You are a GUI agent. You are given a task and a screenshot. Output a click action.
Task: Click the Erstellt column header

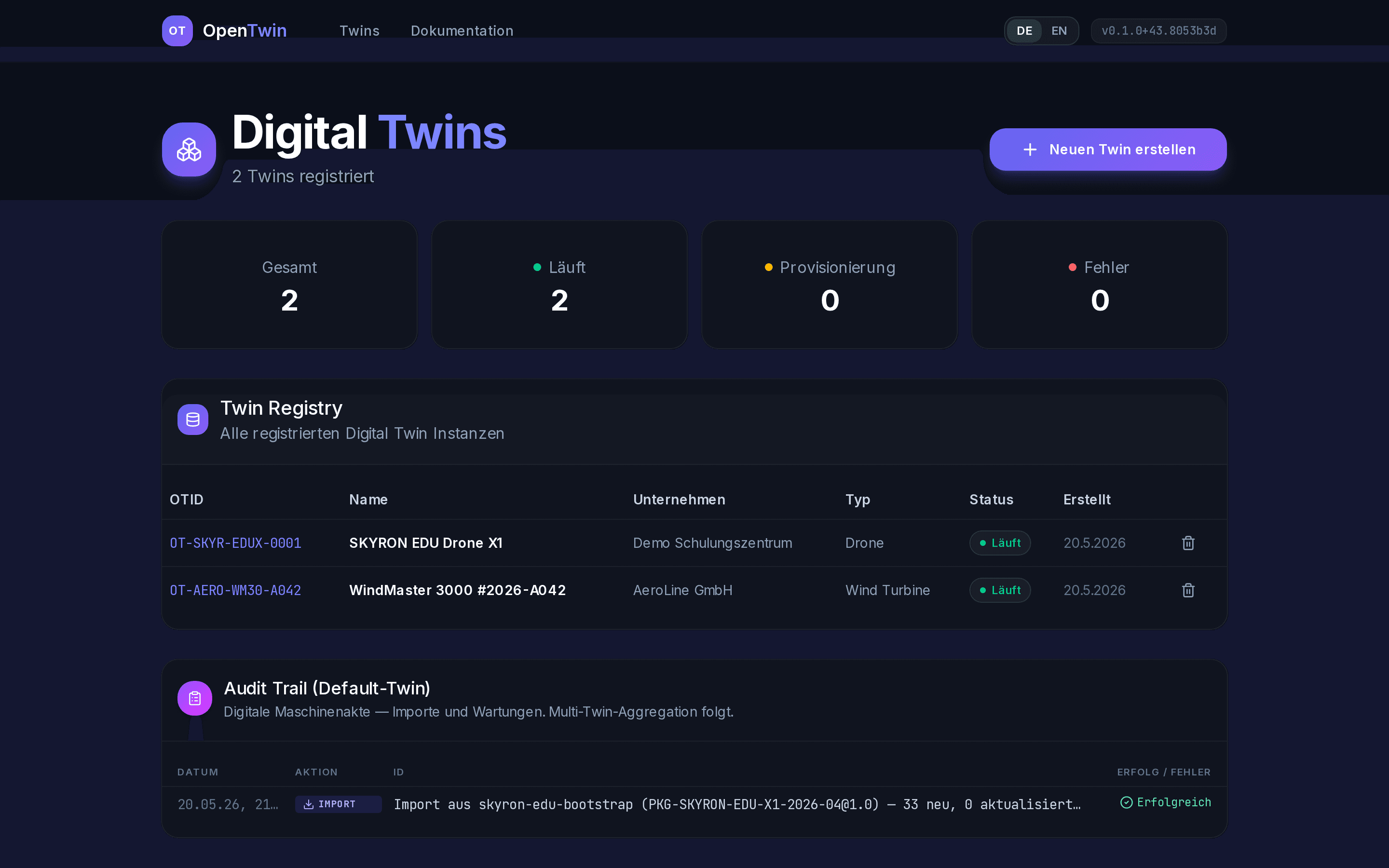(1087, 500)
